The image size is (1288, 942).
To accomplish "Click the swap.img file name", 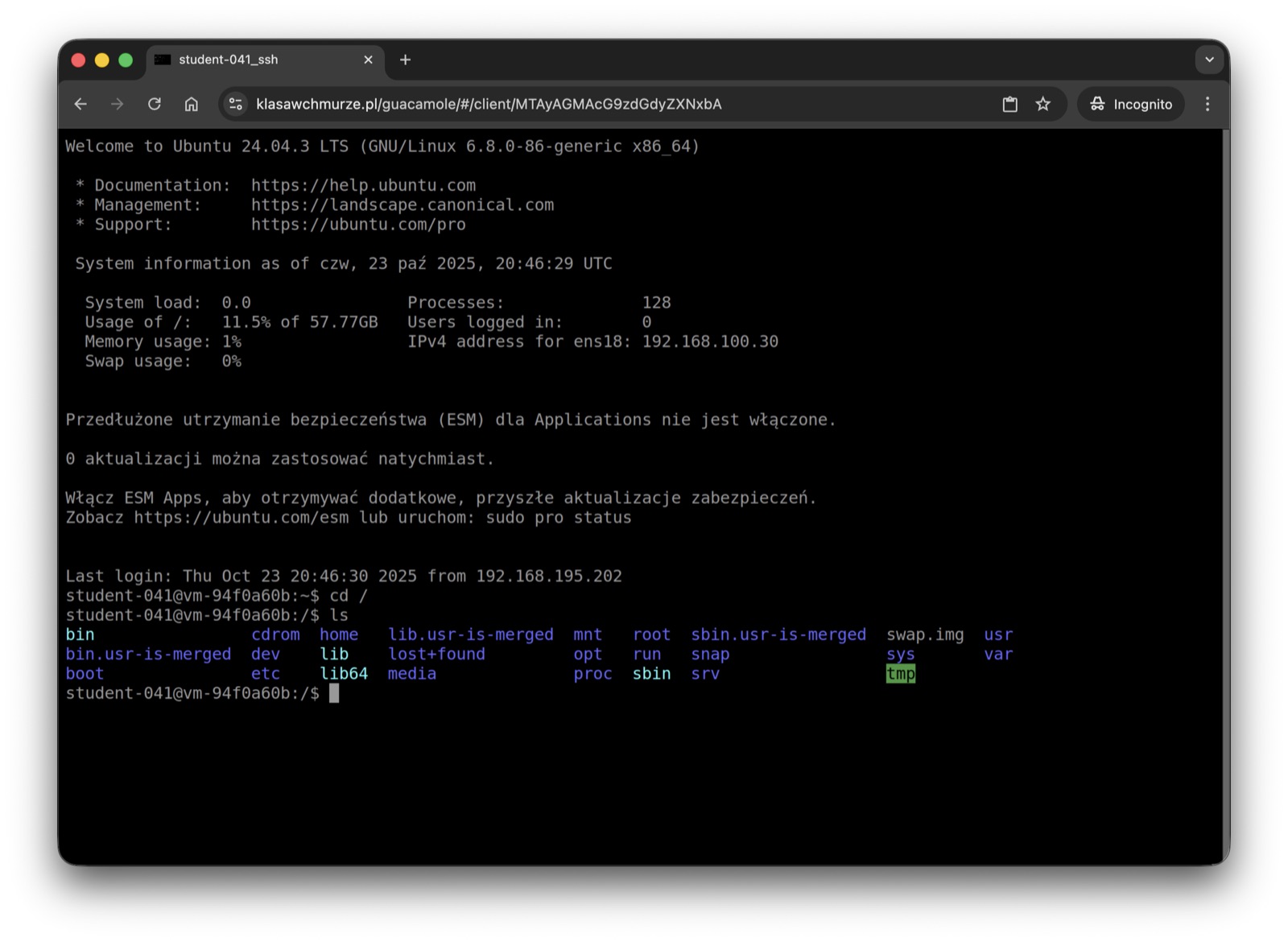I will tap(925, 634).
